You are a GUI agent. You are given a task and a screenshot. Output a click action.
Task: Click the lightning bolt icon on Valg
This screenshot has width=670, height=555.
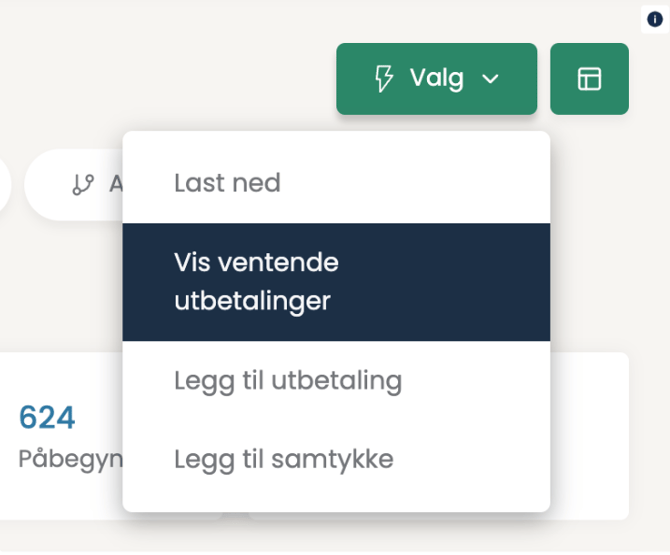click(x=384, y=79)
